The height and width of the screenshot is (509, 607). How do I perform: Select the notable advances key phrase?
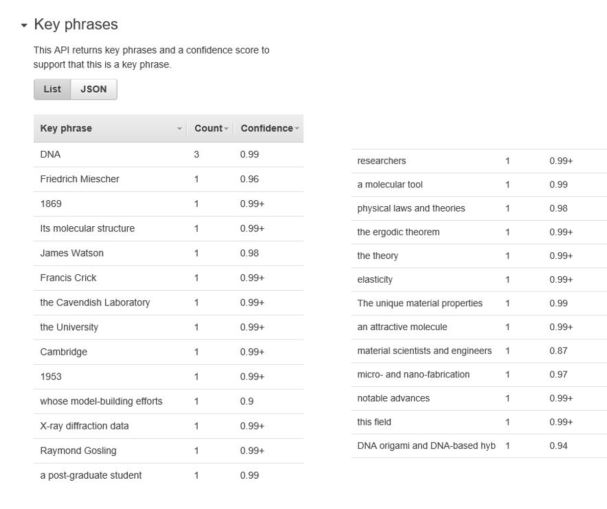[394, 398]
